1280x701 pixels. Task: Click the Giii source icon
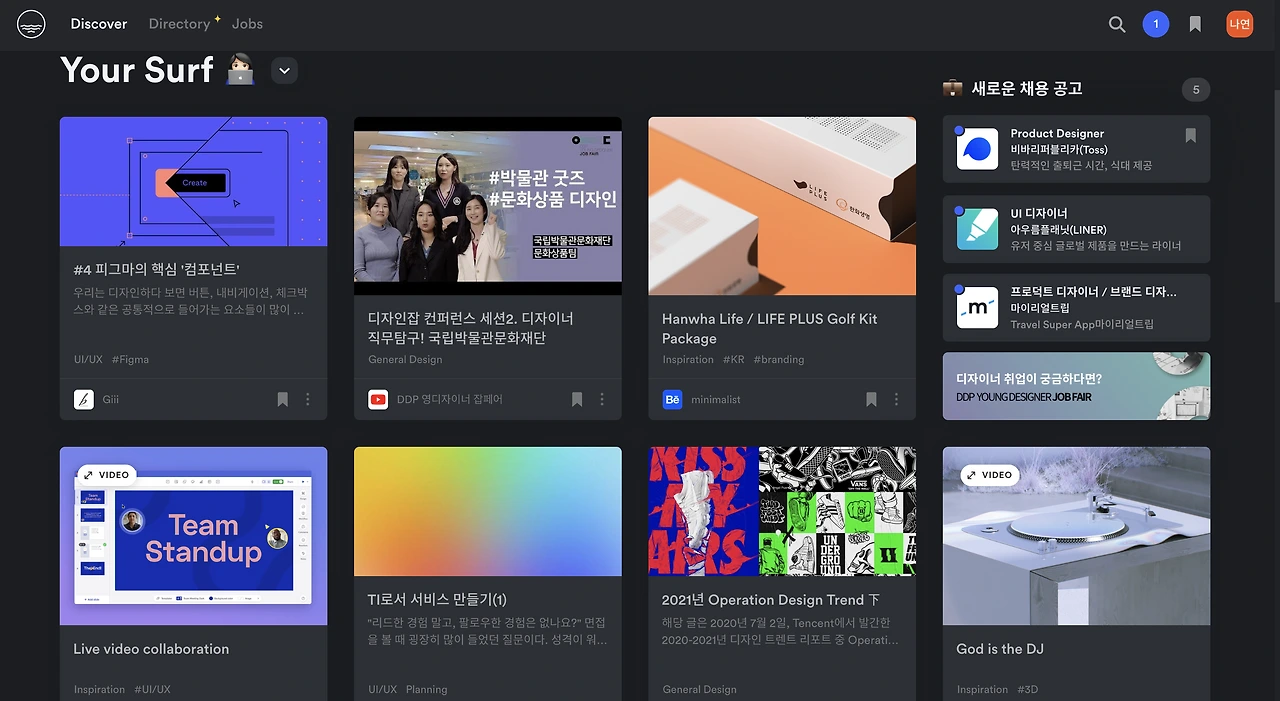pyautogui.click(x=84, y=399)
